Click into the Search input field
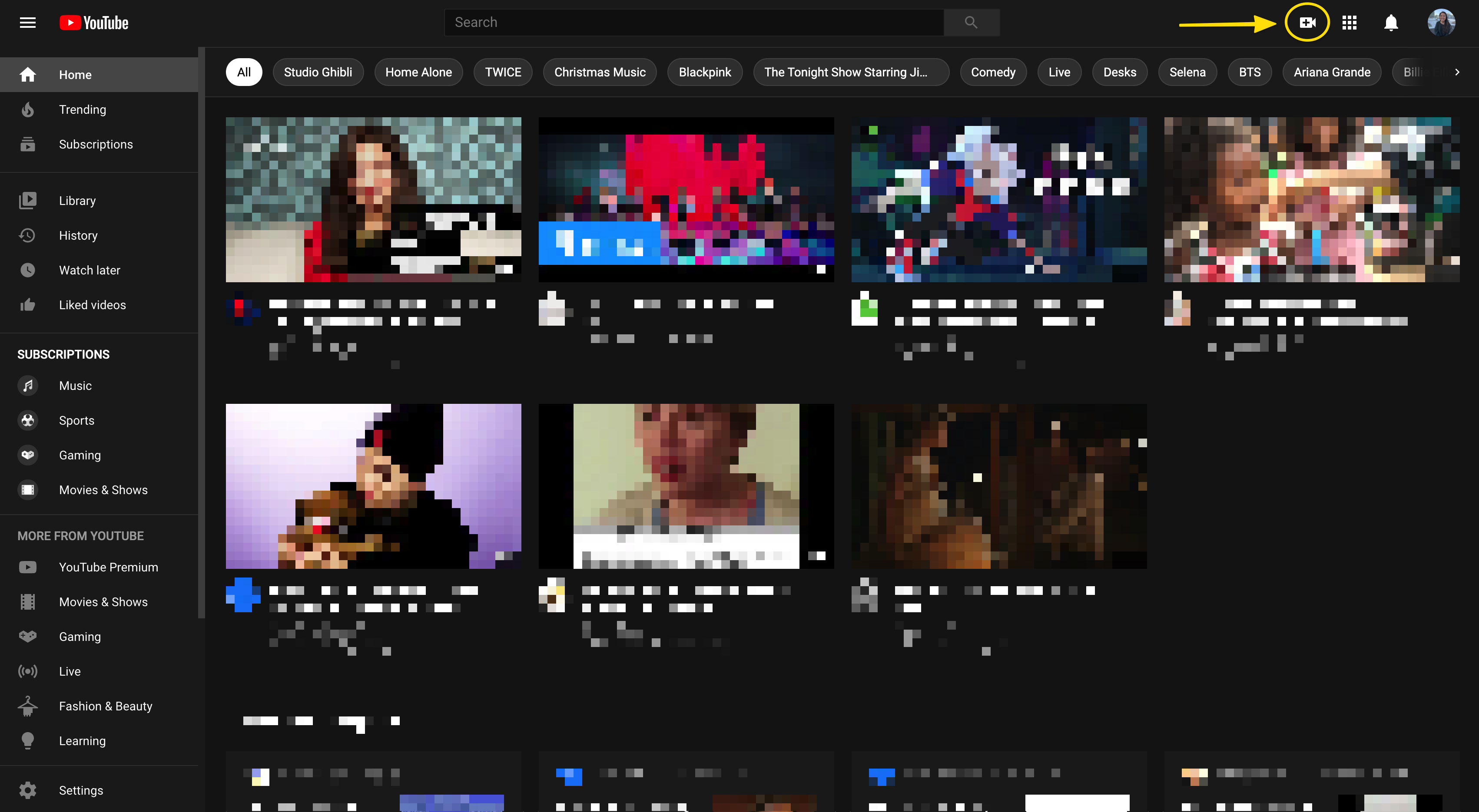 (693, 23)
